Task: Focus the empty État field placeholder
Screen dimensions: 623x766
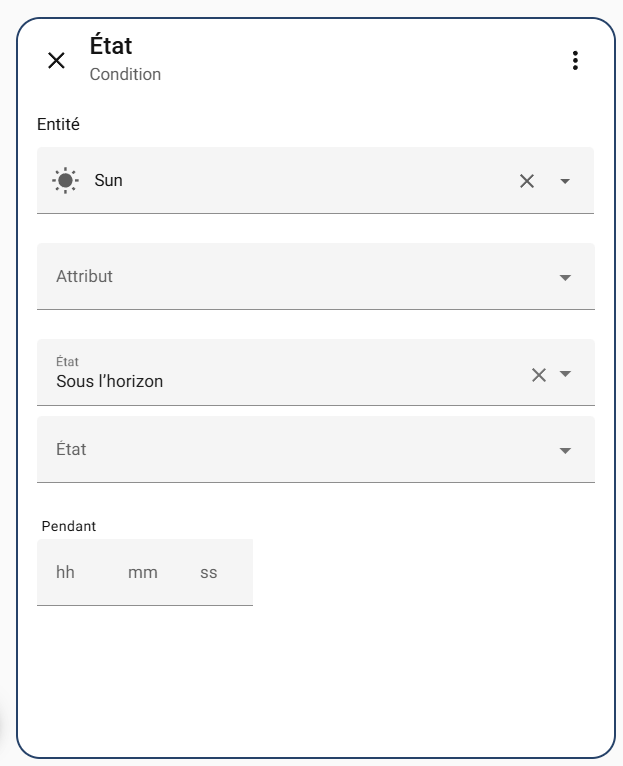Action: 72,449
